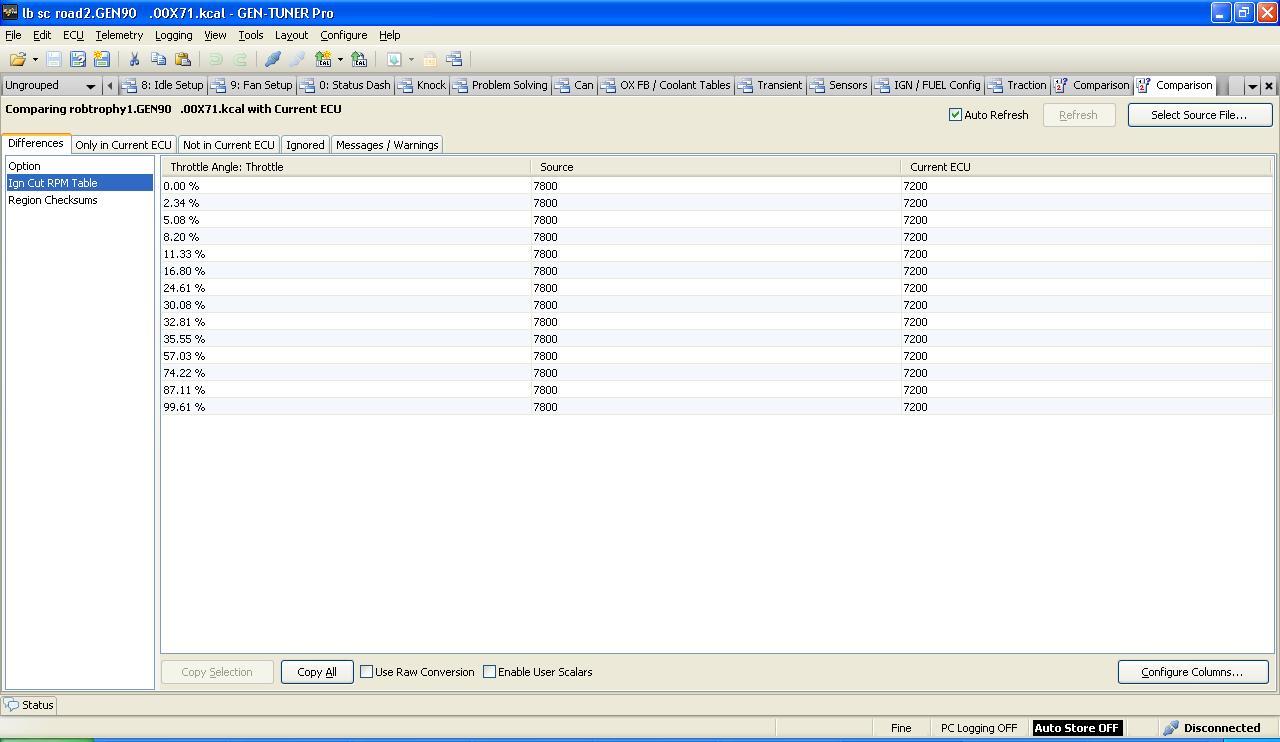The width and height of the screenshot is (1280, 742).
Task: Tick the Enable User Scalars checkbox
Action: click(x=490, y=672)
